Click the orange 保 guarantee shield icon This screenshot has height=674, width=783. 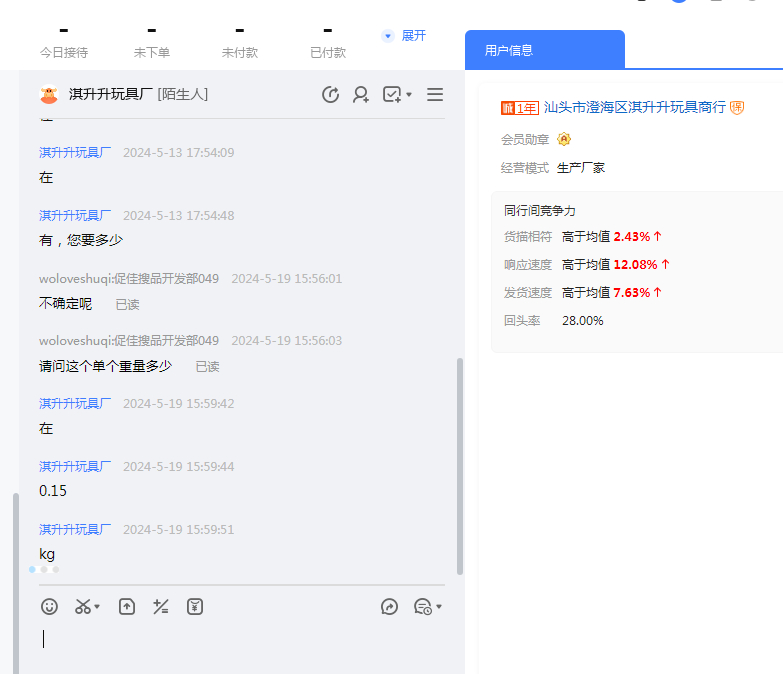pos(737,107)
